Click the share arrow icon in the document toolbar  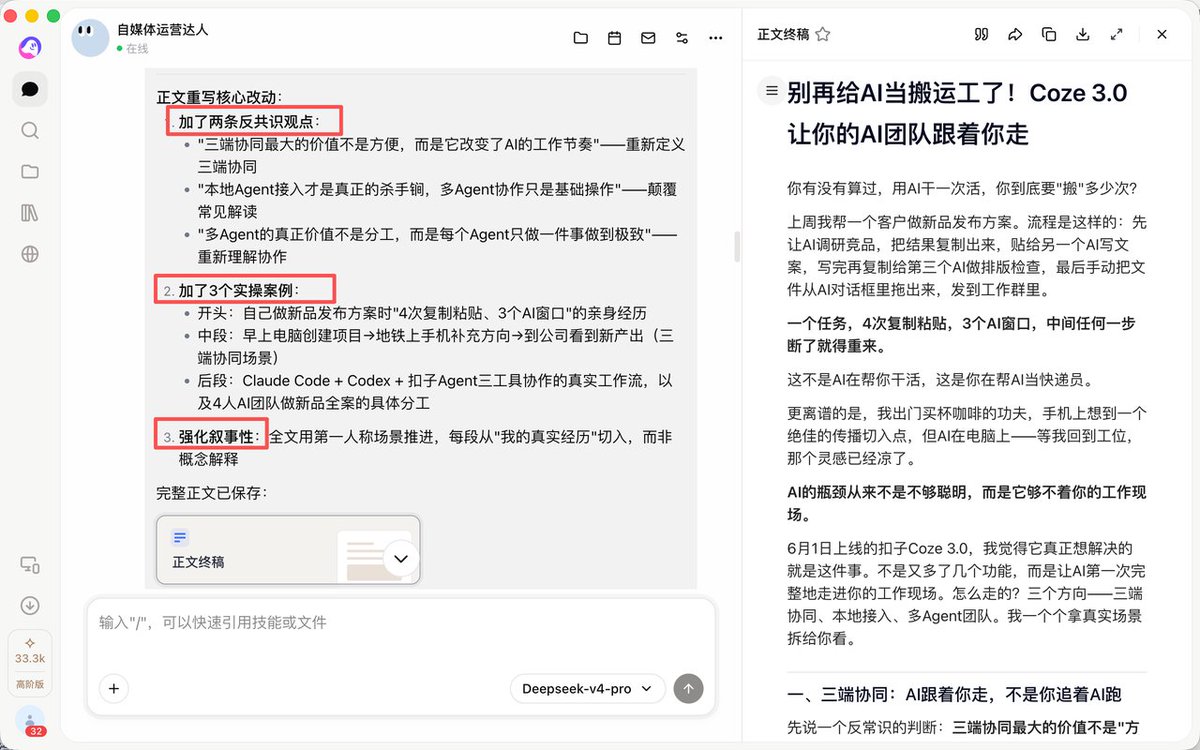point(1015,34)
